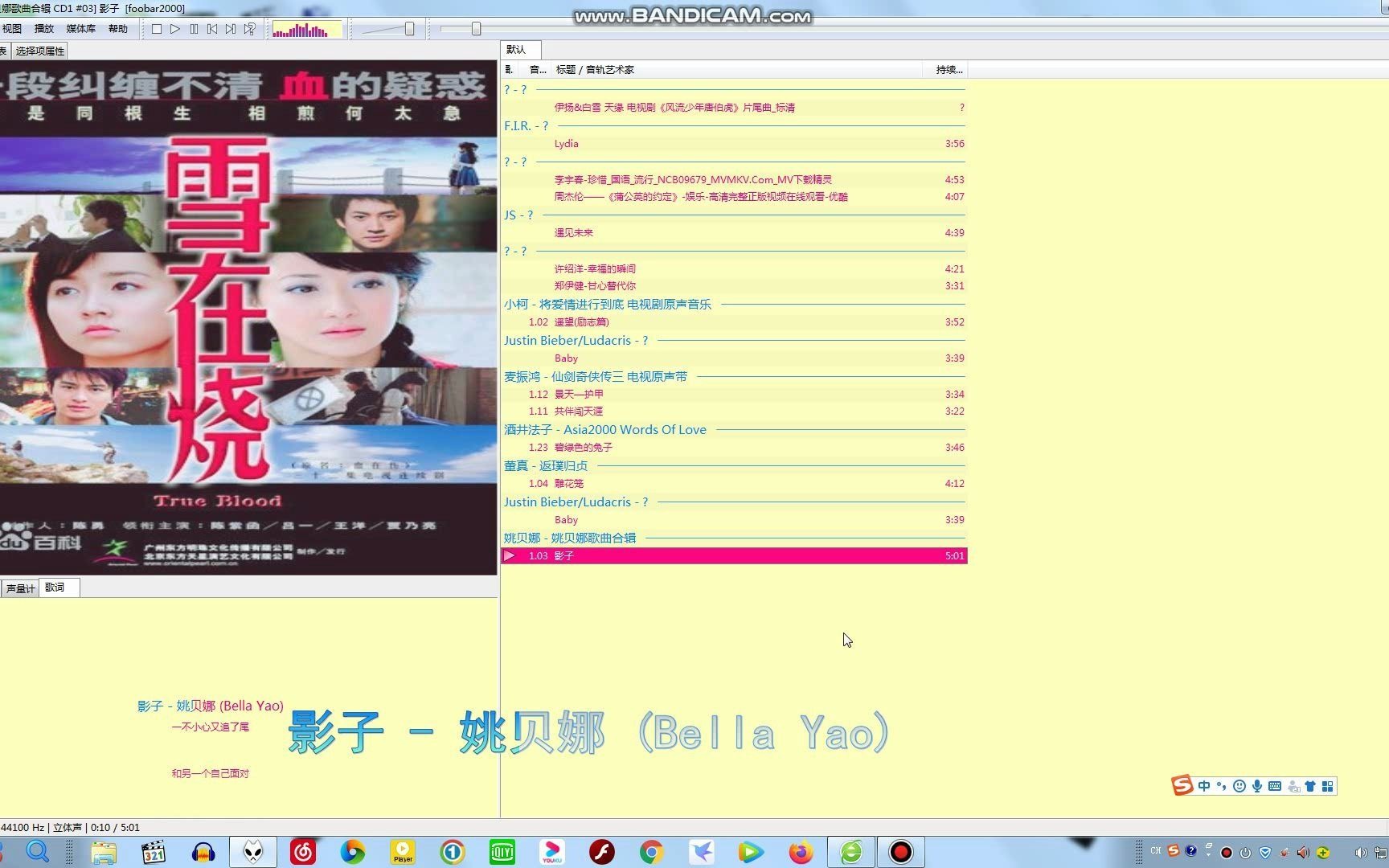Open the magnifier search taskbar icon
1389x868 pixels.
(38, 852)
